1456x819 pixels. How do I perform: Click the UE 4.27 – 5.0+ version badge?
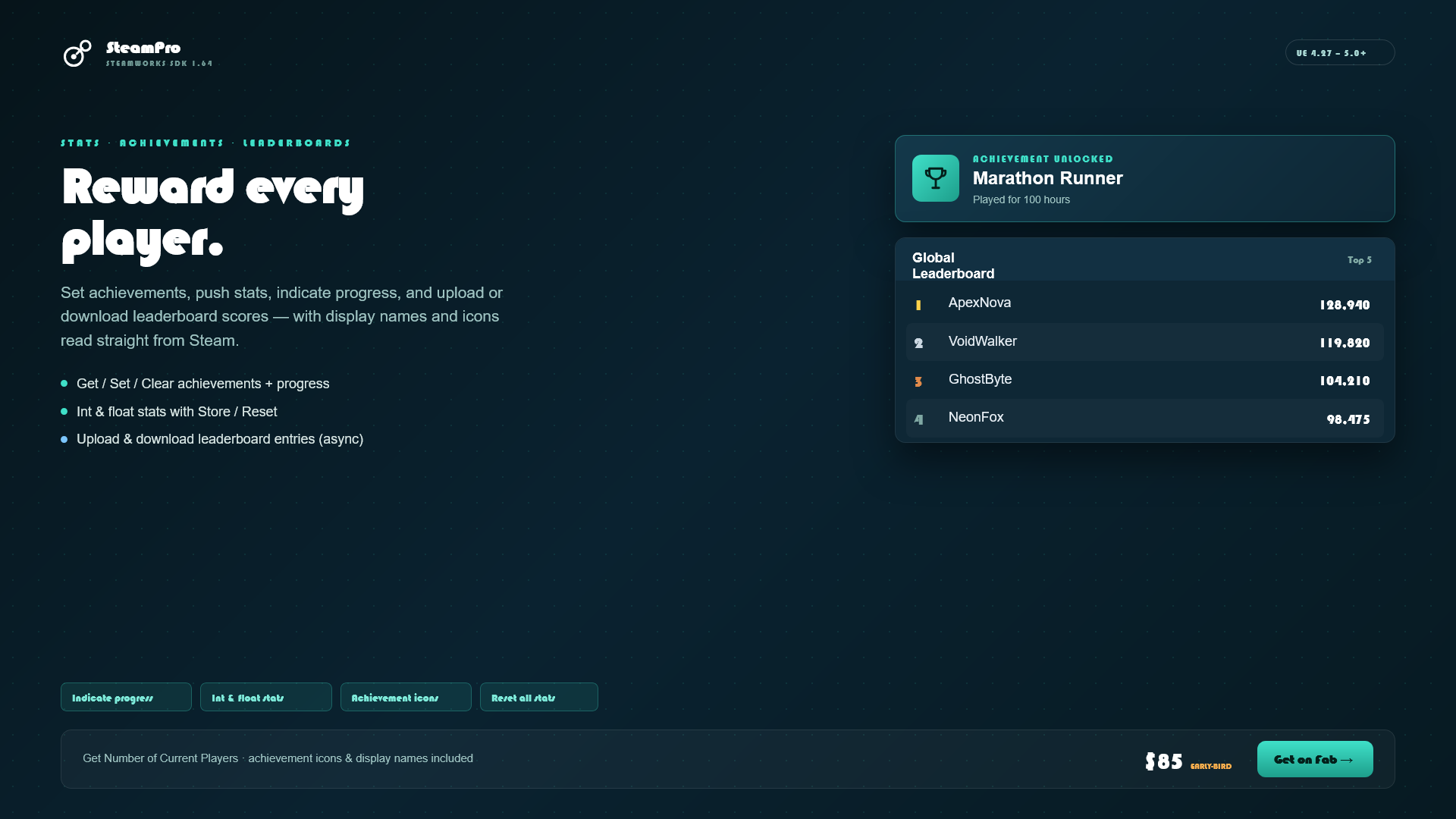click(x=1340, y=52)
